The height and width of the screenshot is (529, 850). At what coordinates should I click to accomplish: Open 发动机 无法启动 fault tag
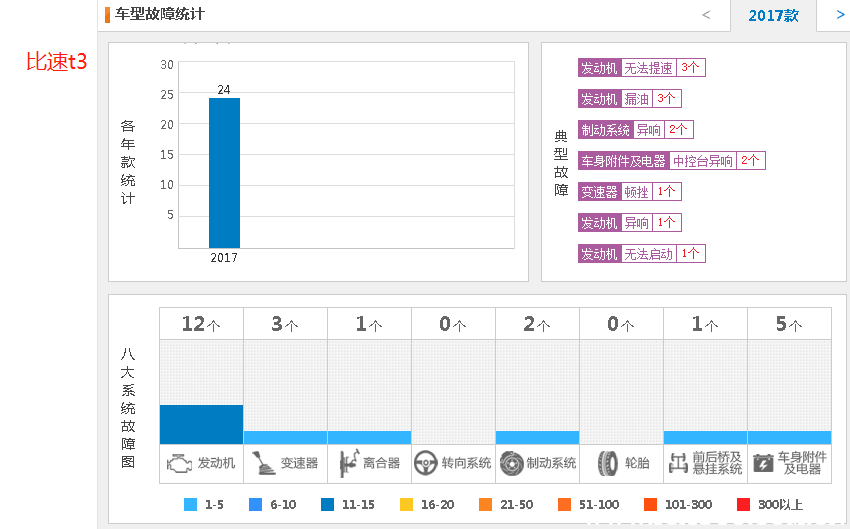(642, 254)
